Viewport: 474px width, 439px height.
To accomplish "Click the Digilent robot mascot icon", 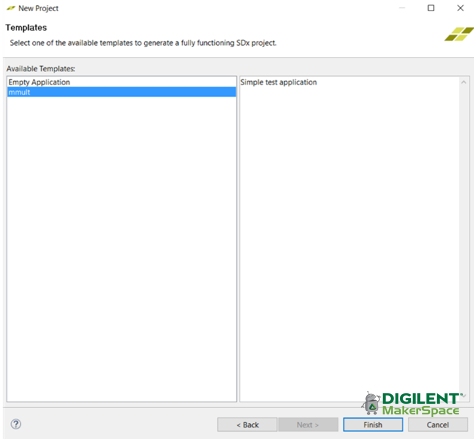I will tap(371, 403).
